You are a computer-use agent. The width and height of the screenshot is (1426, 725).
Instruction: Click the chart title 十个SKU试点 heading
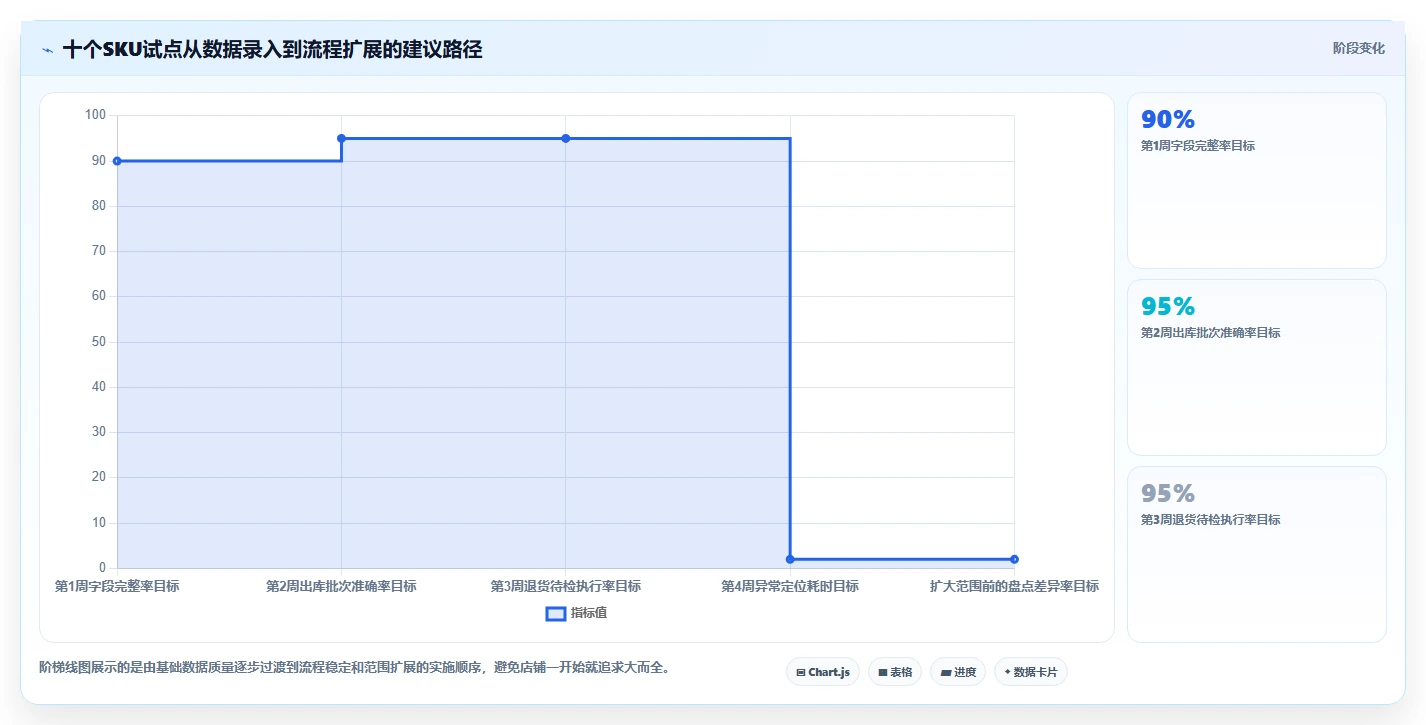(272, 50)
